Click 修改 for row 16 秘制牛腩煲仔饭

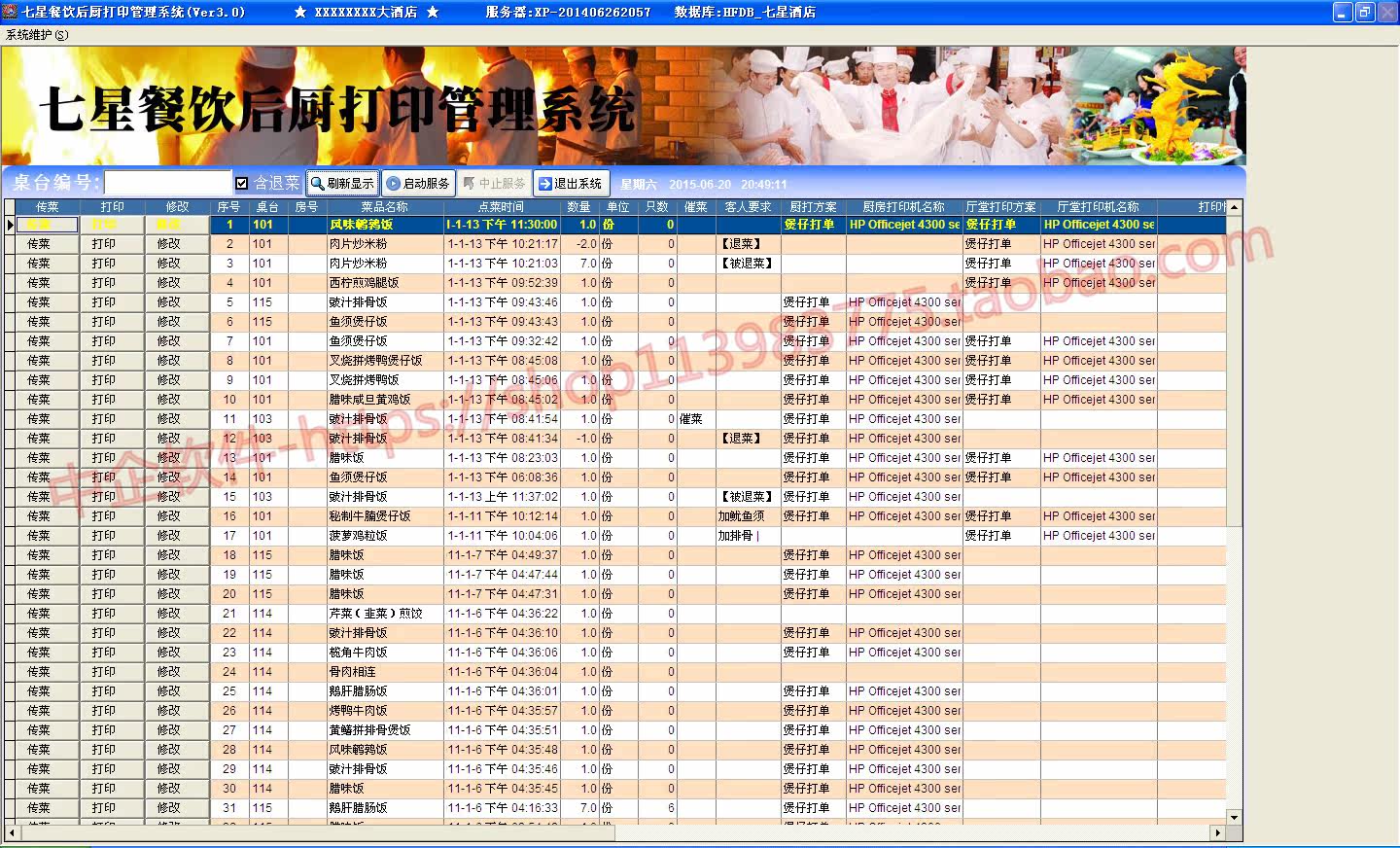[177, 516]
